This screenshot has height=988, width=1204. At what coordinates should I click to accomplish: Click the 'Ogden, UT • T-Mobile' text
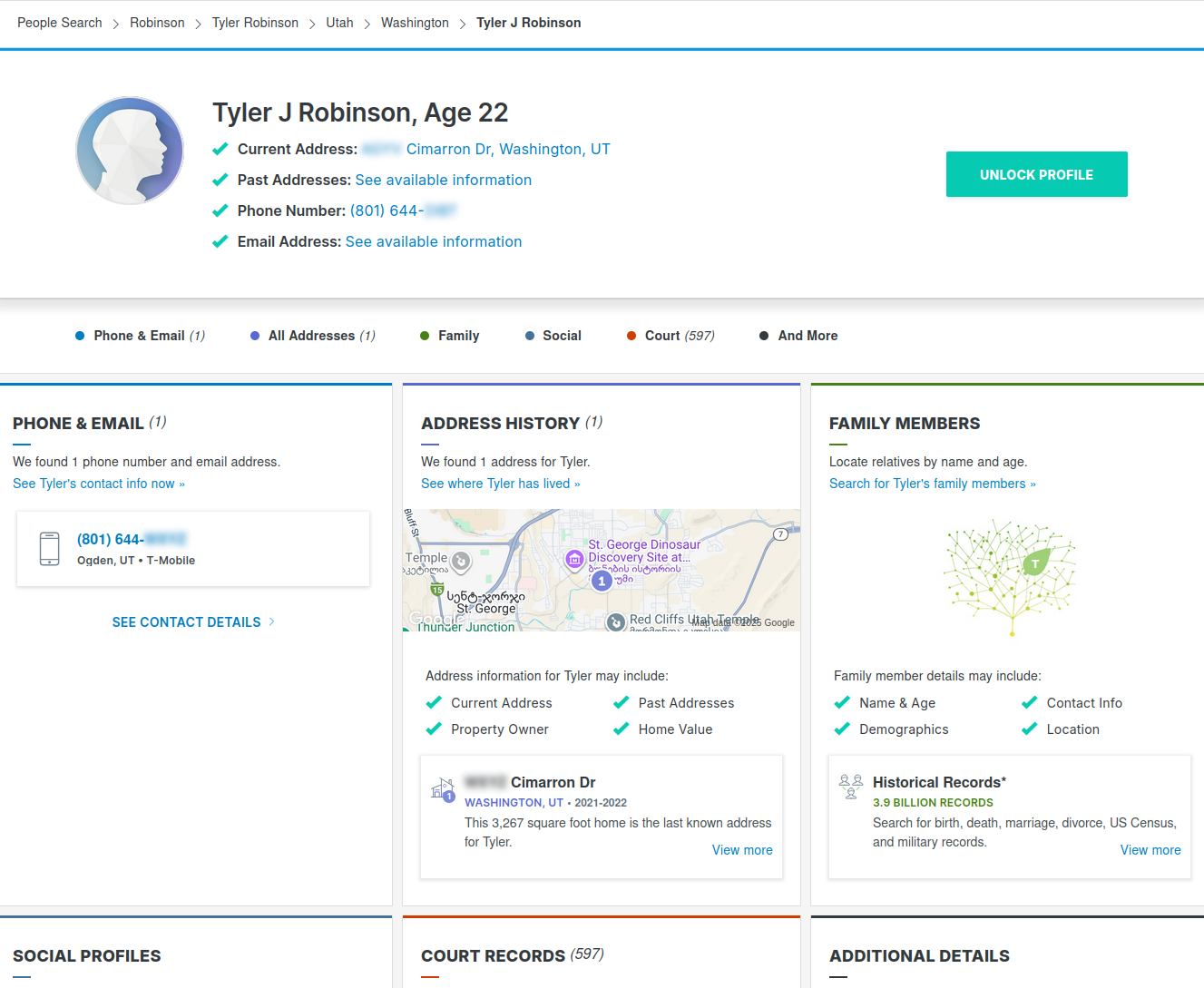(x=136, y=561)
